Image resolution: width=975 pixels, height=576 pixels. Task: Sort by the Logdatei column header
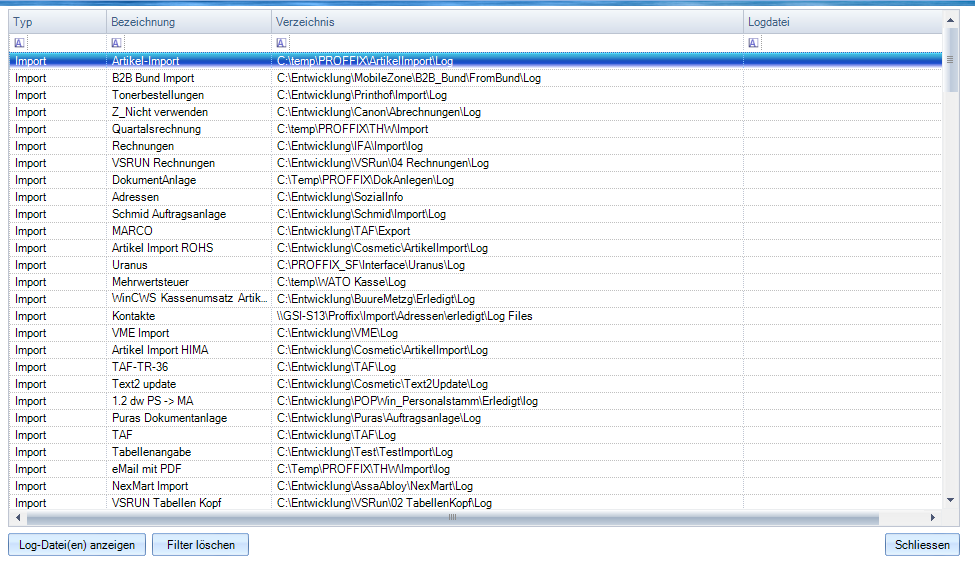click(769, 22)
